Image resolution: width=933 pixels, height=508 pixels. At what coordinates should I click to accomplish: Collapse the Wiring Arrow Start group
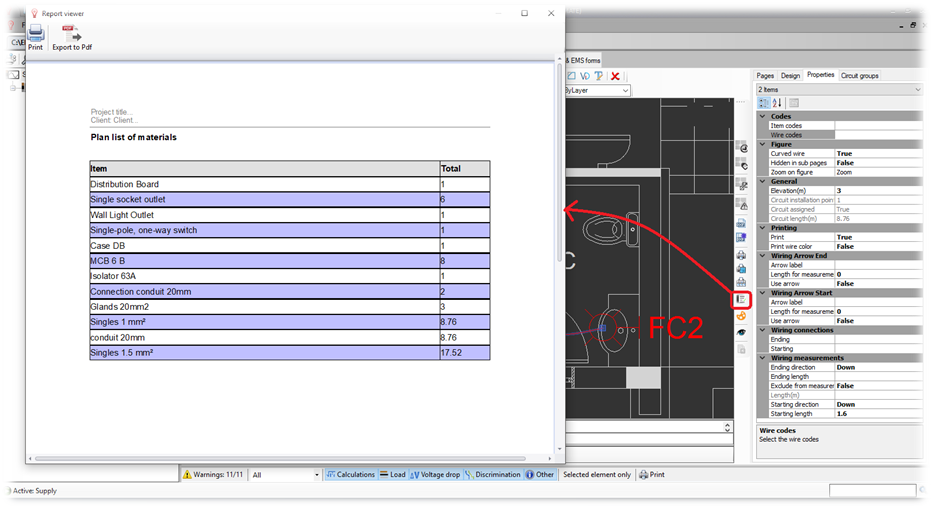tap(763, 293)
